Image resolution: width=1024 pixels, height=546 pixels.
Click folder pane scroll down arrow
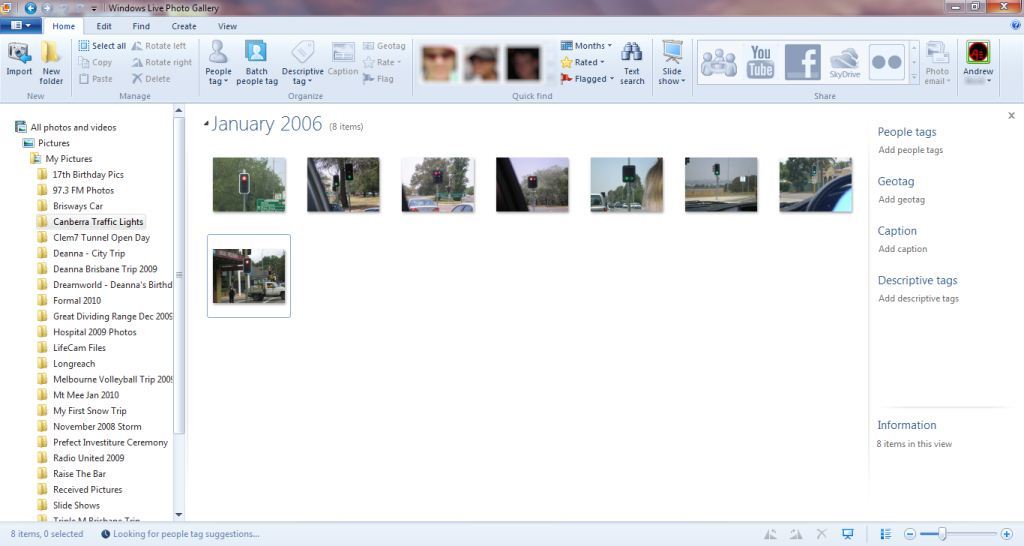(179, 515)
